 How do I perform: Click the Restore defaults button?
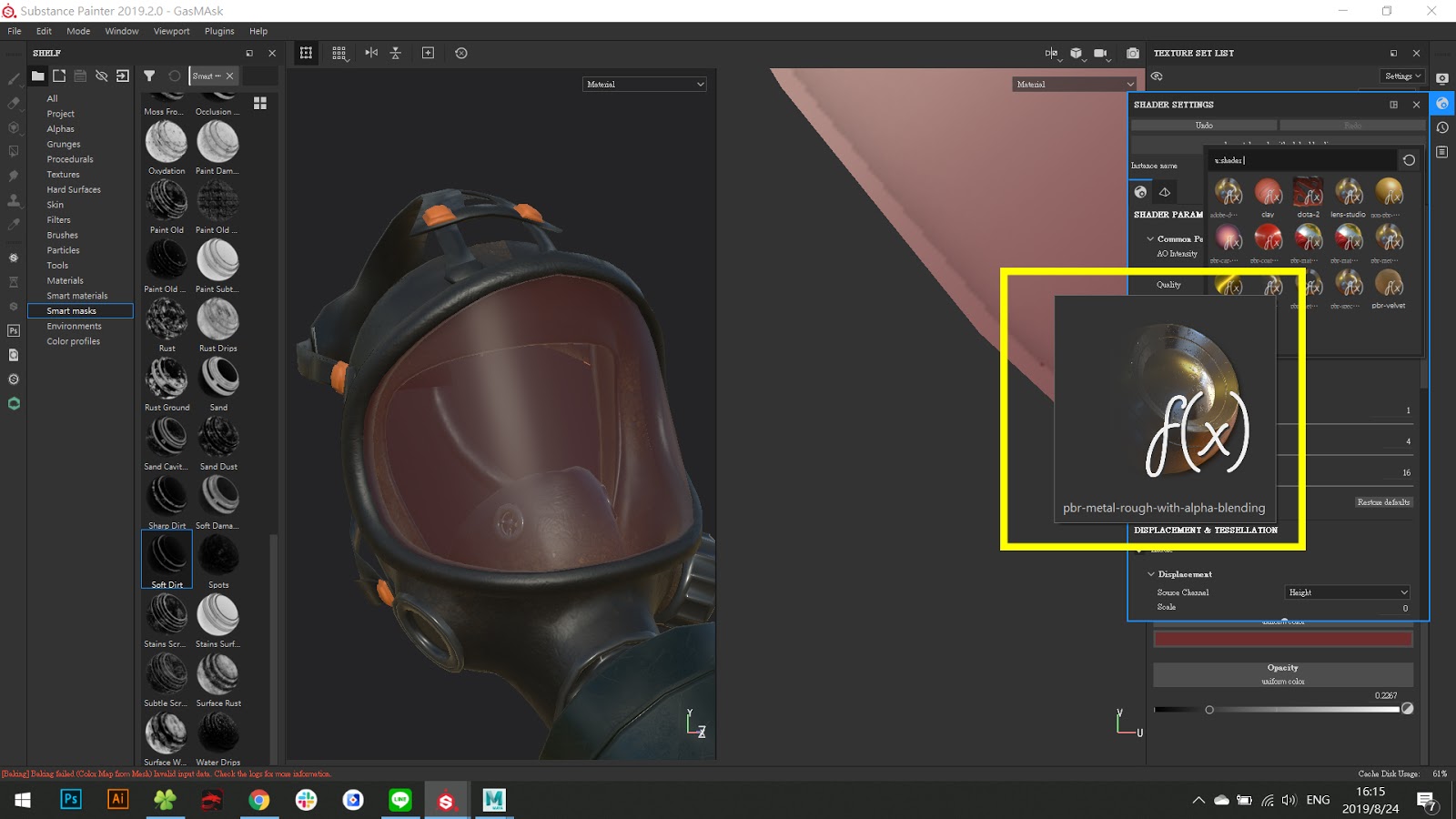[1383, 502]
